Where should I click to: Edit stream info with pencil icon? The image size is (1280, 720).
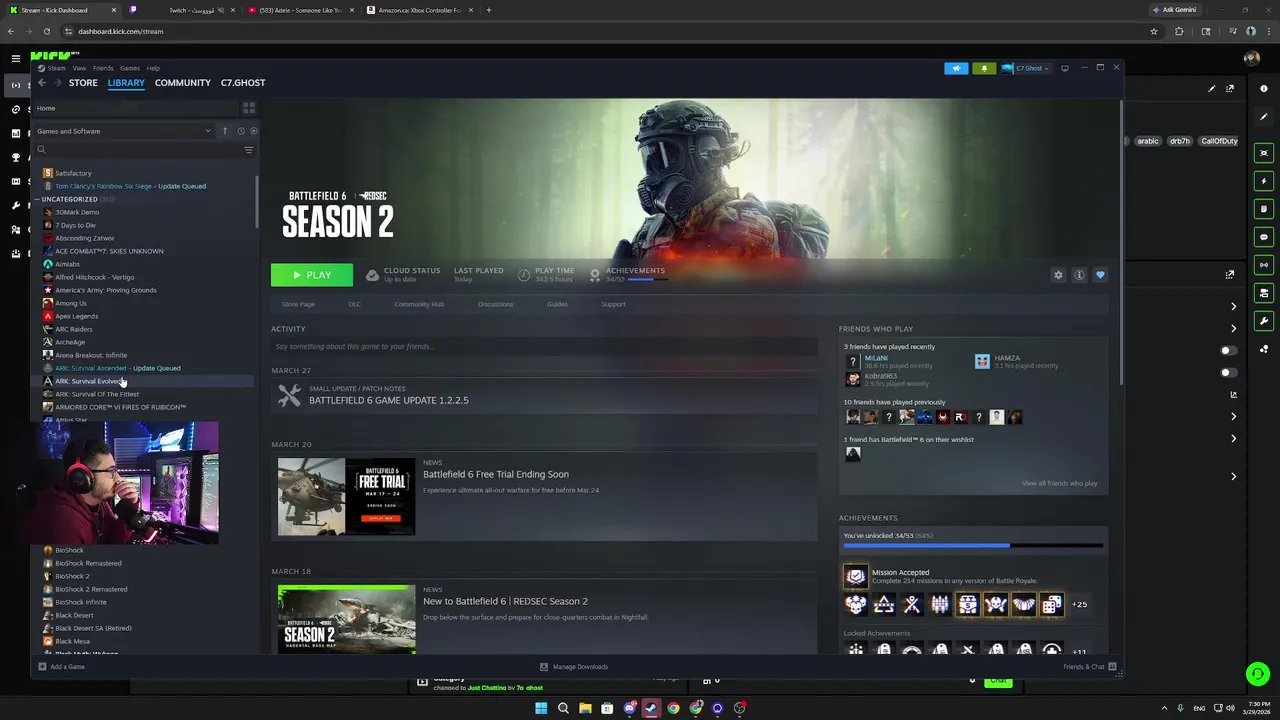[x=1212, y=88]
